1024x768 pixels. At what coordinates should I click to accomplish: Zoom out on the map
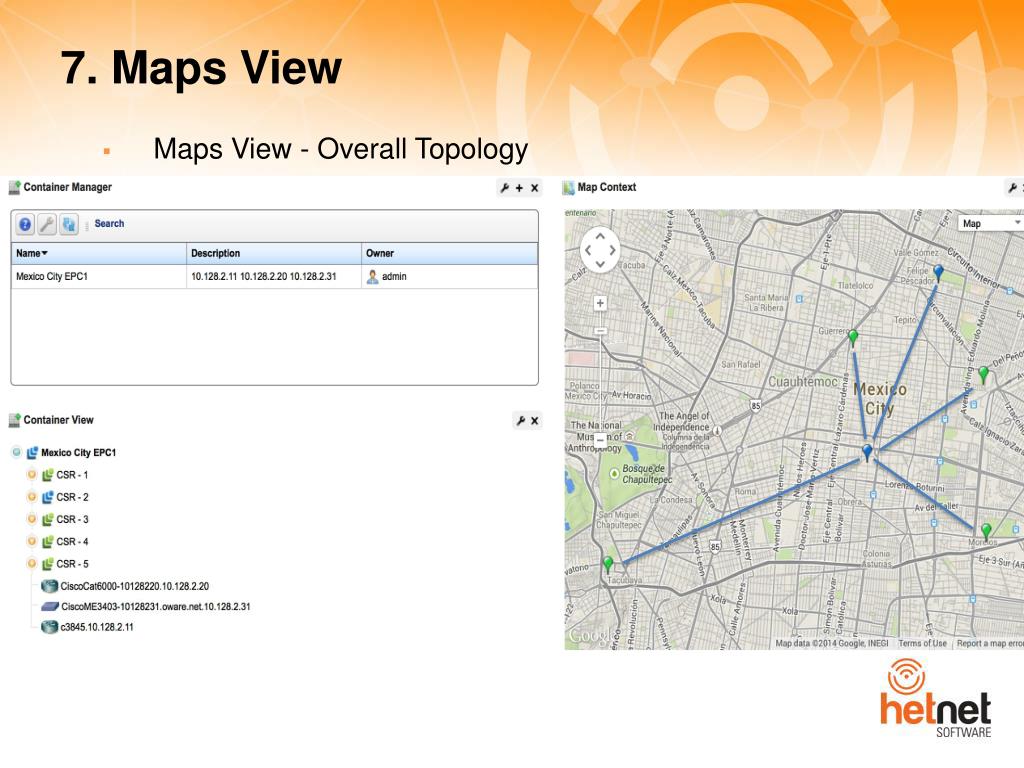(600, 440)
